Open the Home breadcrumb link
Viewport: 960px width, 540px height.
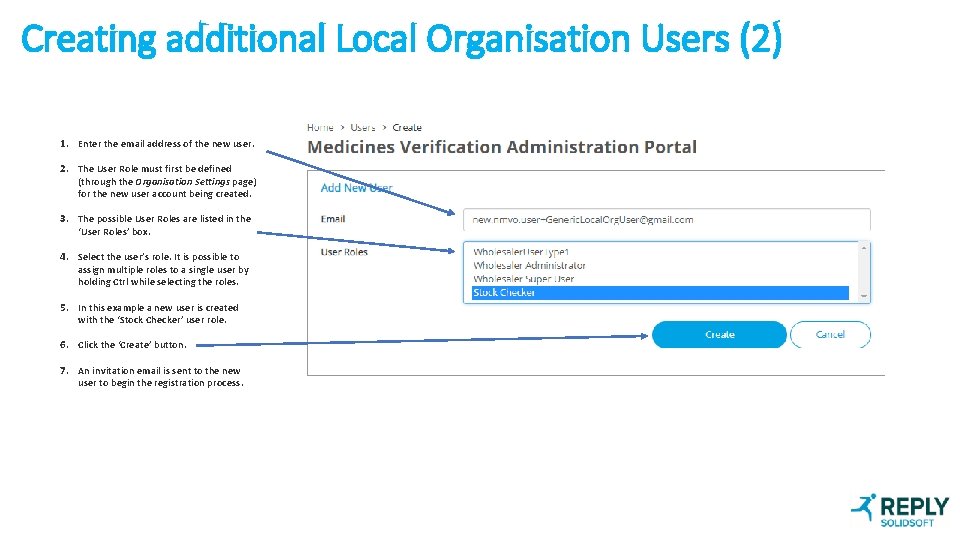[320, 127]
